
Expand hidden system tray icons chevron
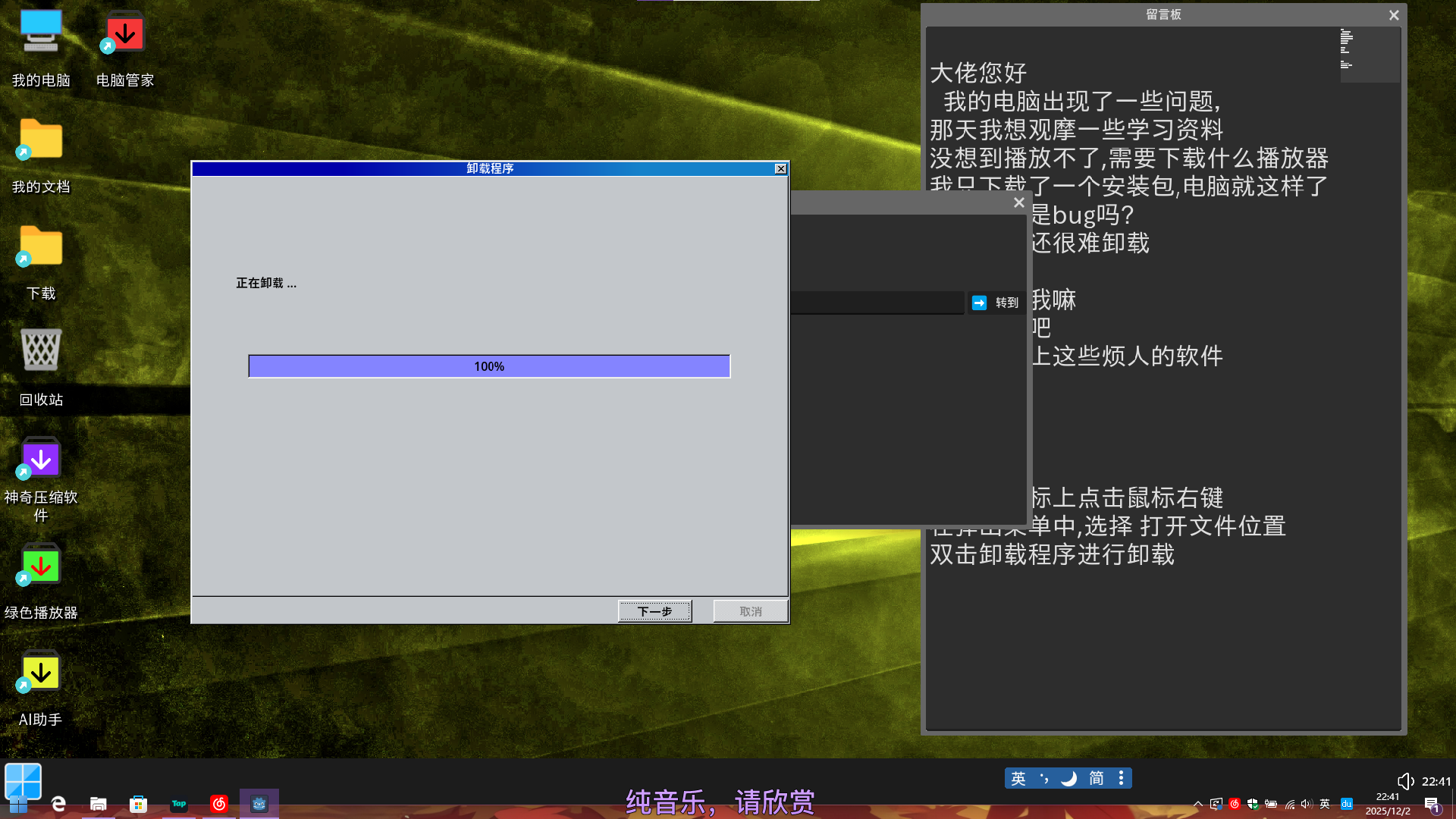tap(1197, 805)
